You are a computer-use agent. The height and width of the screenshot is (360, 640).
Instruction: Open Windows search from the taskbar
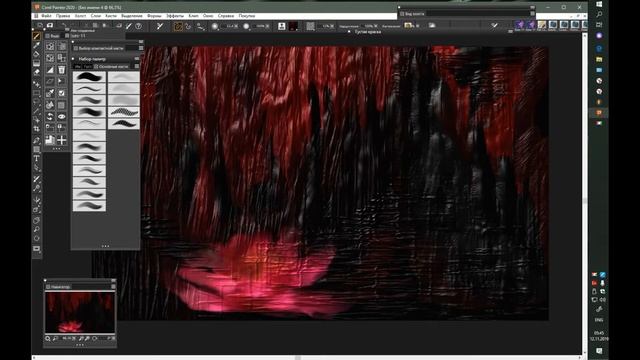pos(599,14)
